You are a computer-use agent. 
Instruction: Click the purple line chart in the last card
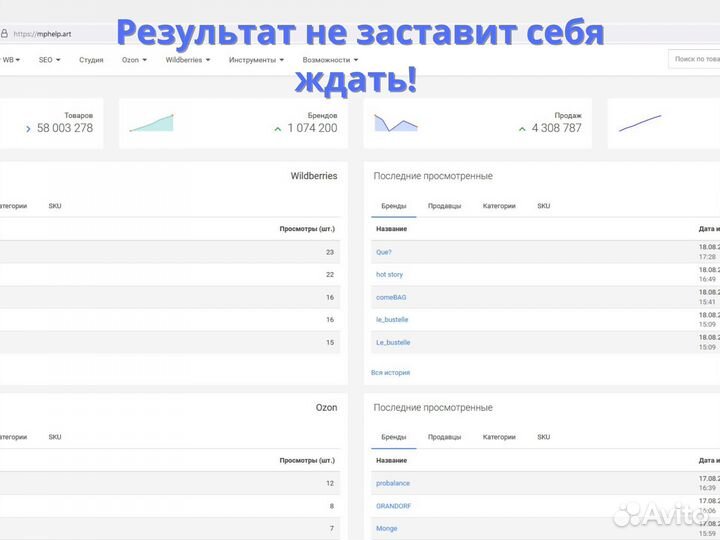click(x=640, y=123)
